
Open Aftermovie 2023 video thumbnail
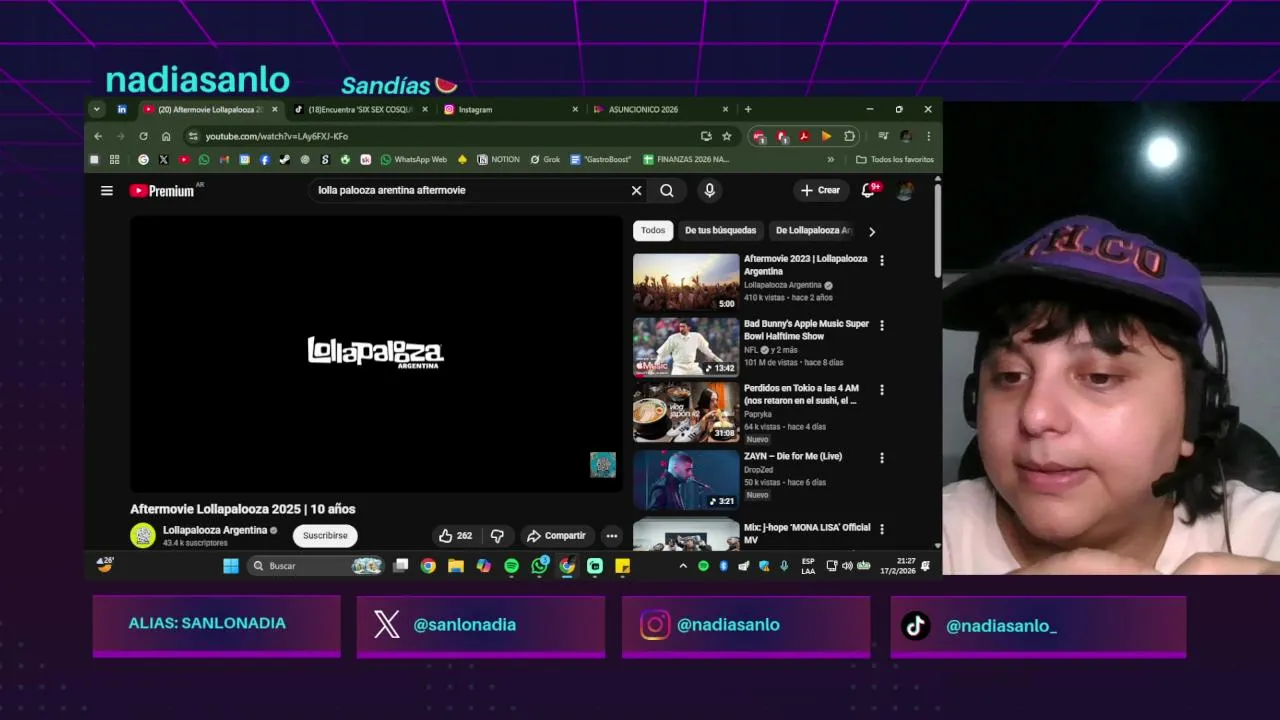pyautogui.click(x=686, y=281)
